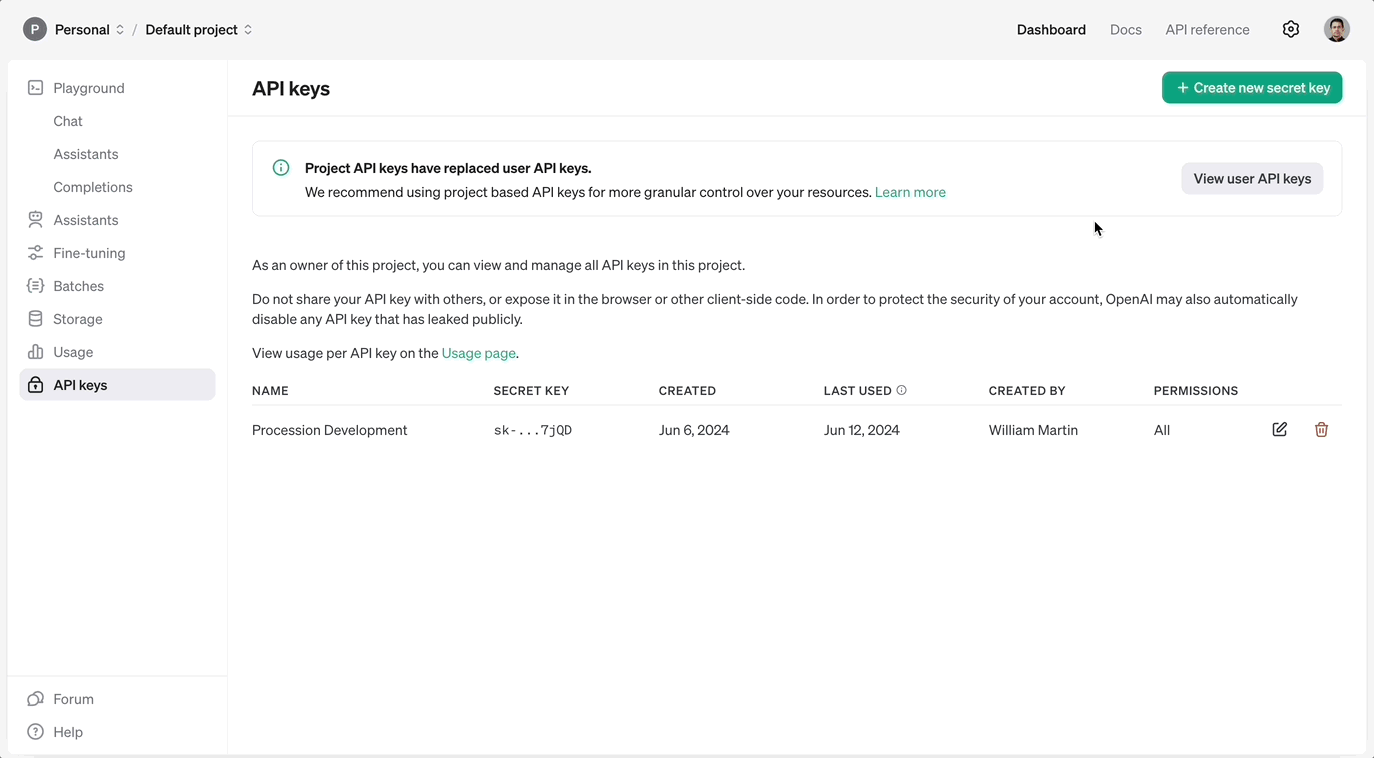Screen dimensions: 1374x758
Task: Click creator name William Martin
Action: 1033,430
